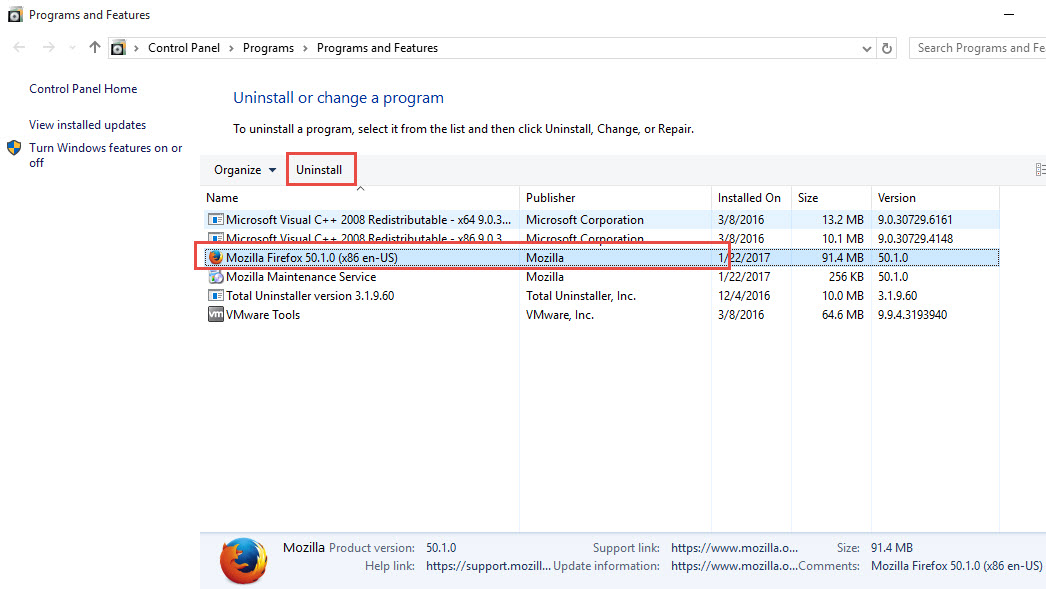Click Comments value Mozilla Firefox 50.1.0

(957, 566)
